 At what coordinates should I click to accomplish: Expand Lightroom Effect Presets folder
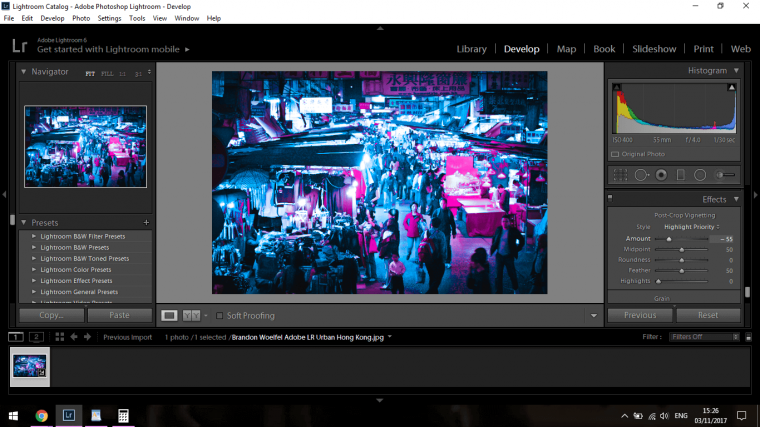click(34, 281)
